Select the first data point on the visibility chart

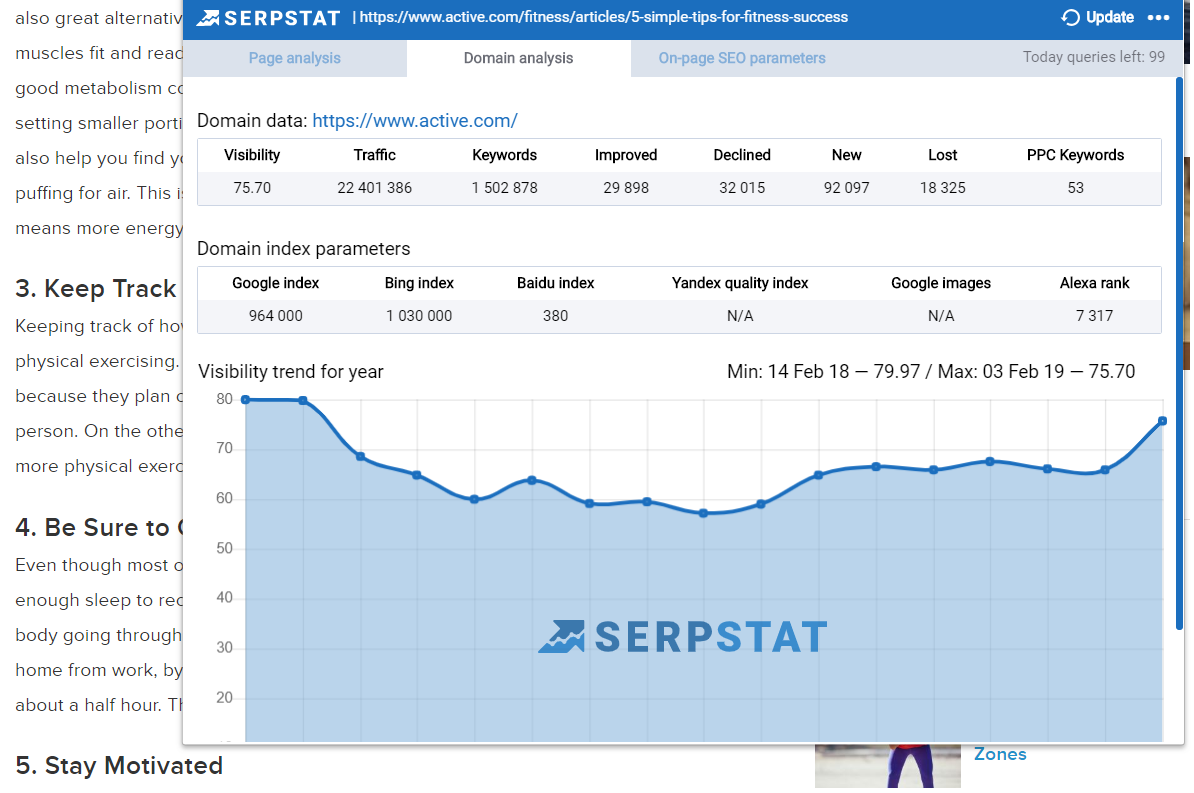click(246, 400)
